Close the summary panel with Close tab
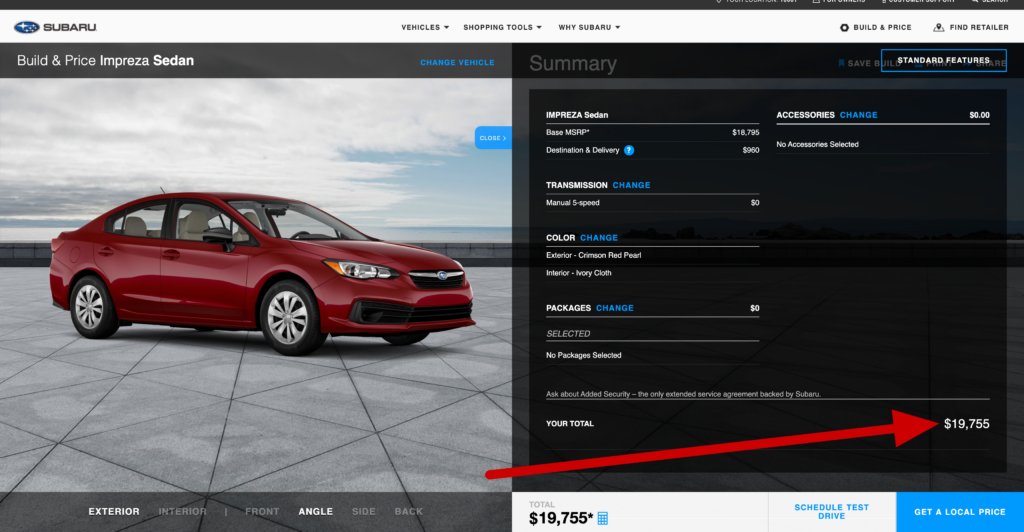Screen dimensions: 1024x532 [493, 138]
